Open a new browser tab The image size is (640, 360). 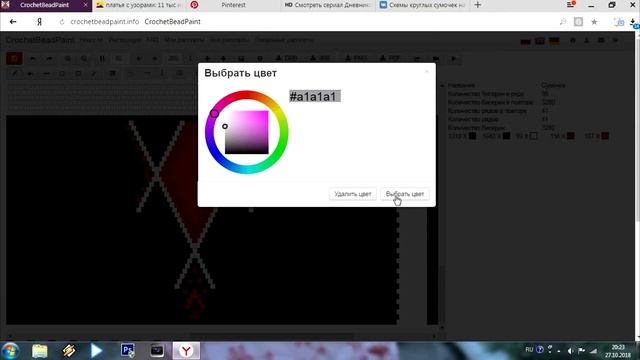[478, 5]
